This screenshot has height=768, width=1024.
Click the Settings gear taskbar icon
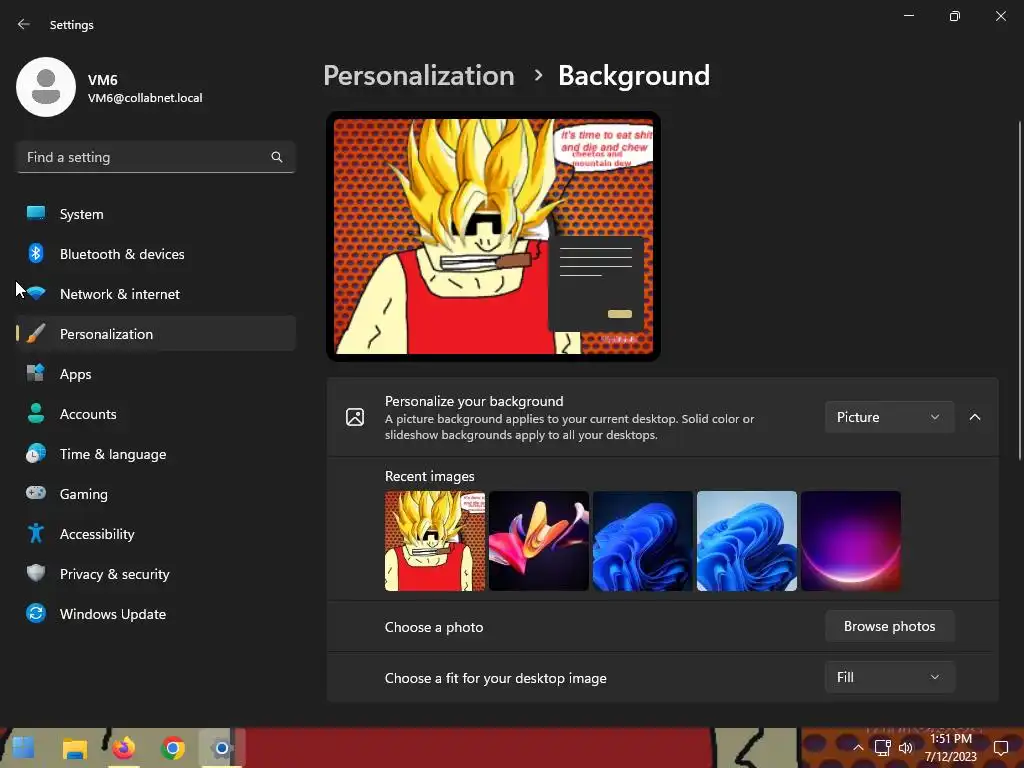pyautogui.click(x=221, y=748)
